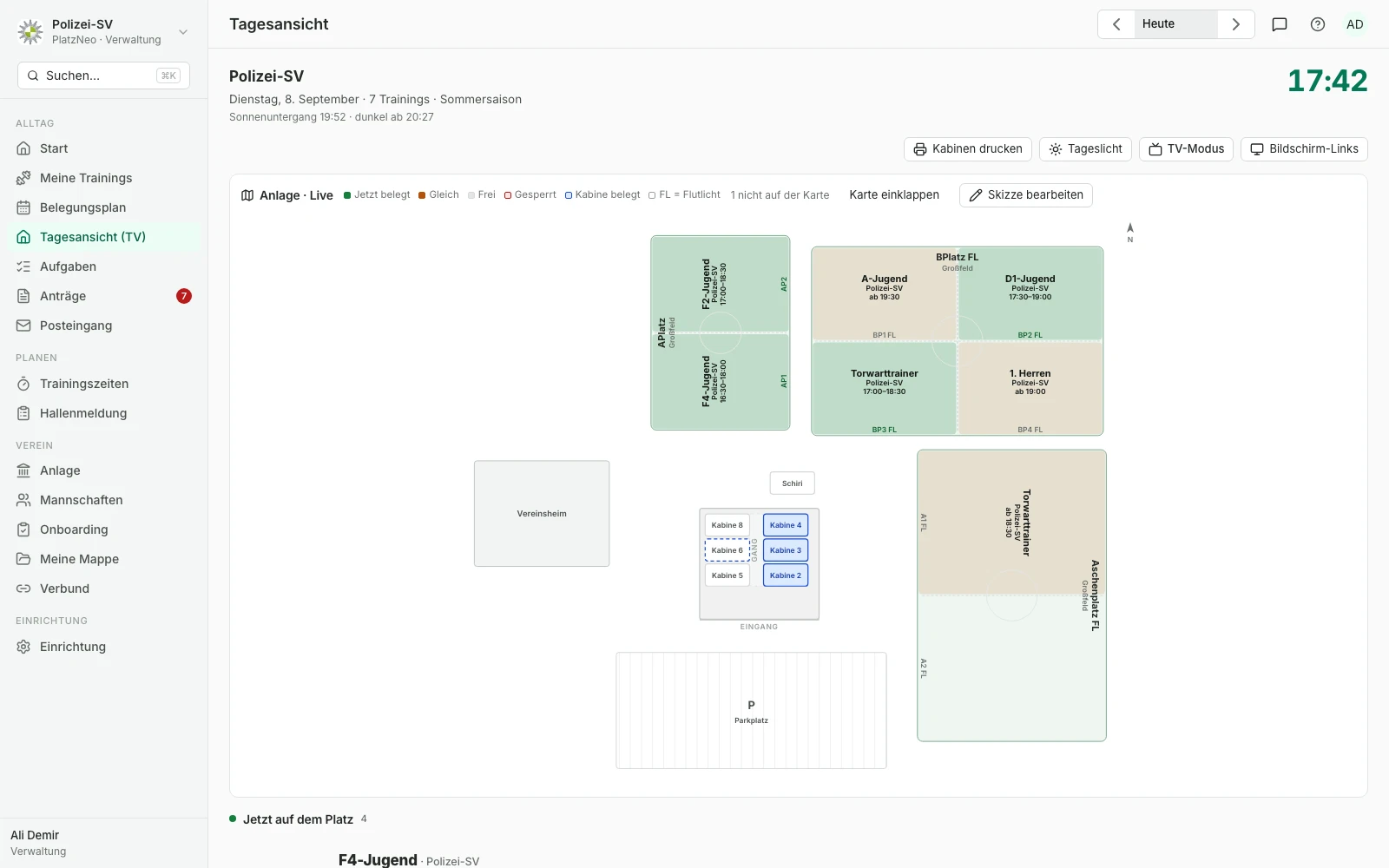Image resolution: width=1389 pixels, height=868 pixels.
Task: Select Kabine 2 on the map
Action: [x=786, y=575]
